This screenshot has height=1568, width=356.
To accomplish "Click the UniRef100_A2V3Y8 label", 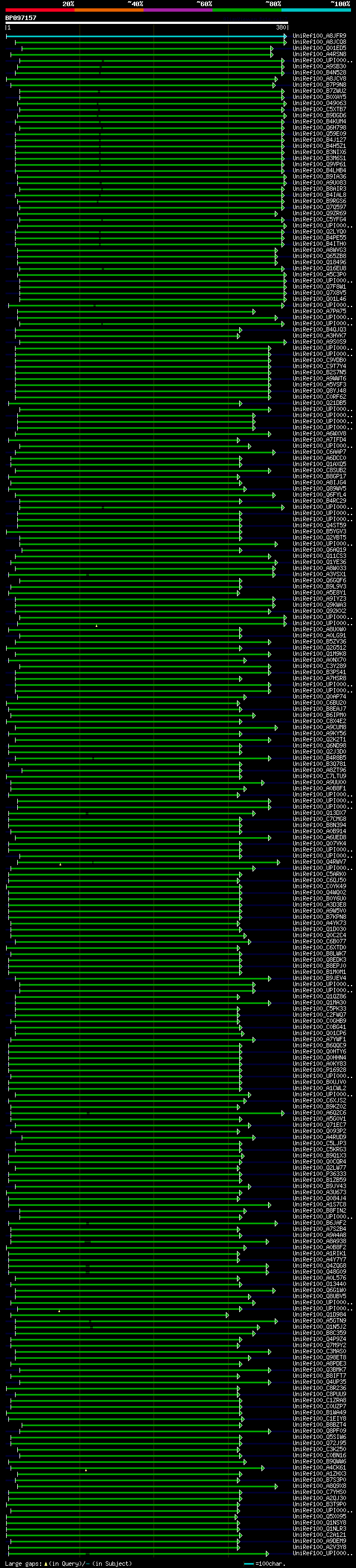I will 319,1547.
